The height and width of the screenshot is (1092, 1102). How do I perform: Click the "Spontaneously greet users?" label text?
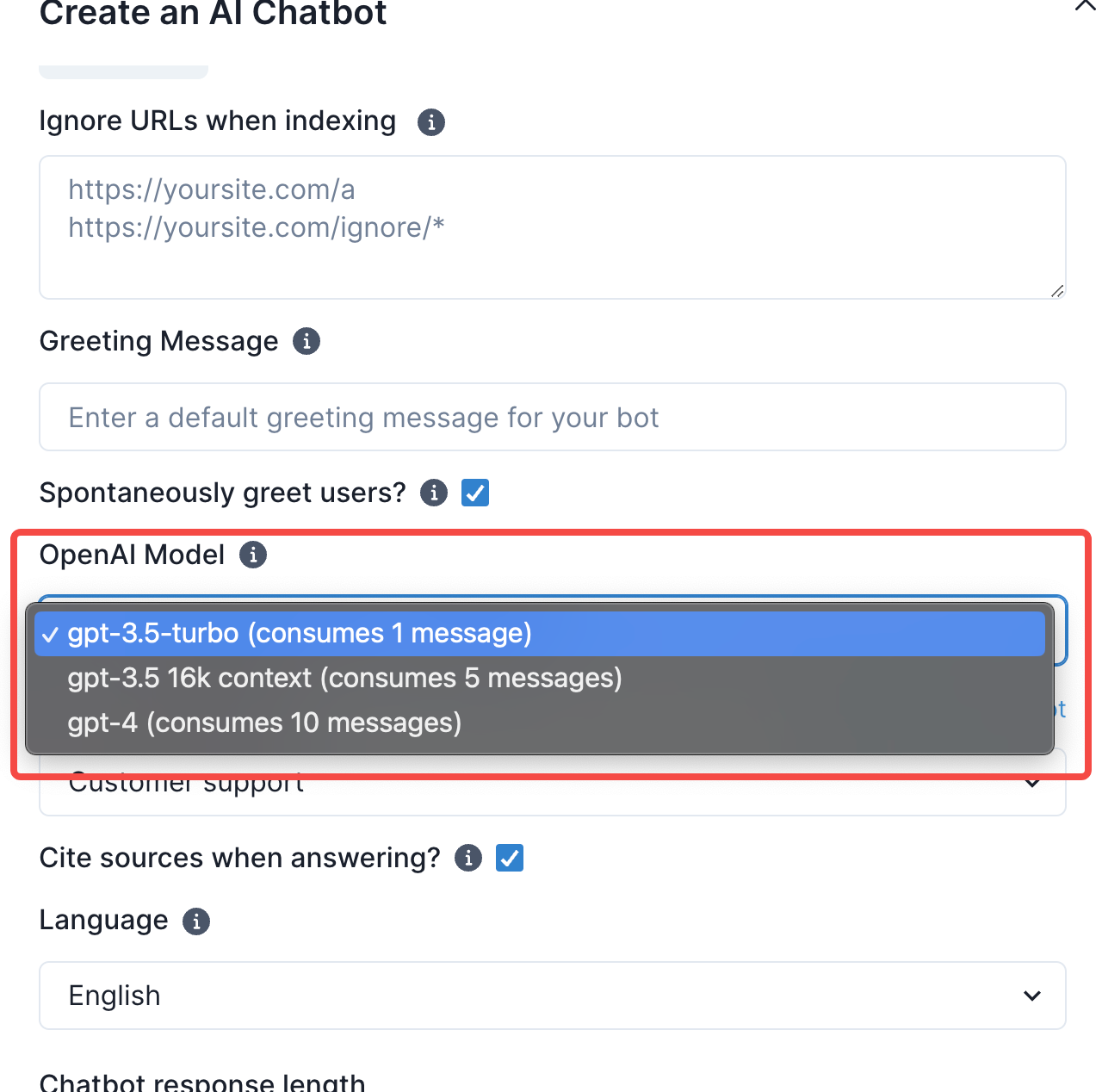click(x=222, y=493)
